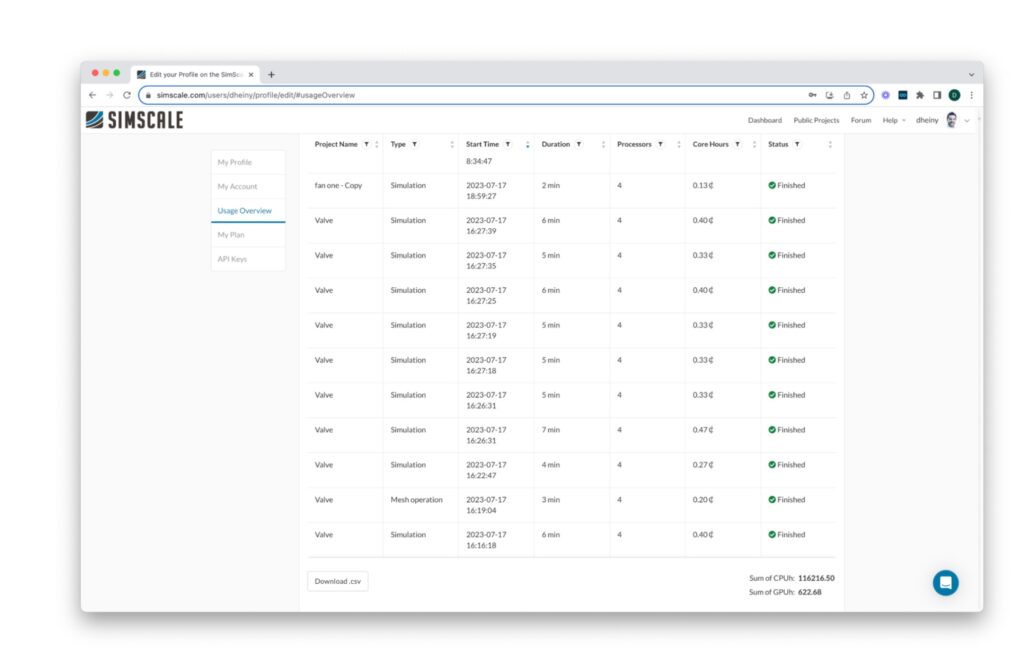Open the Processors column filter funnel
The width and height of the screenshot is (1024, 655).
click(x=661, y=144)
